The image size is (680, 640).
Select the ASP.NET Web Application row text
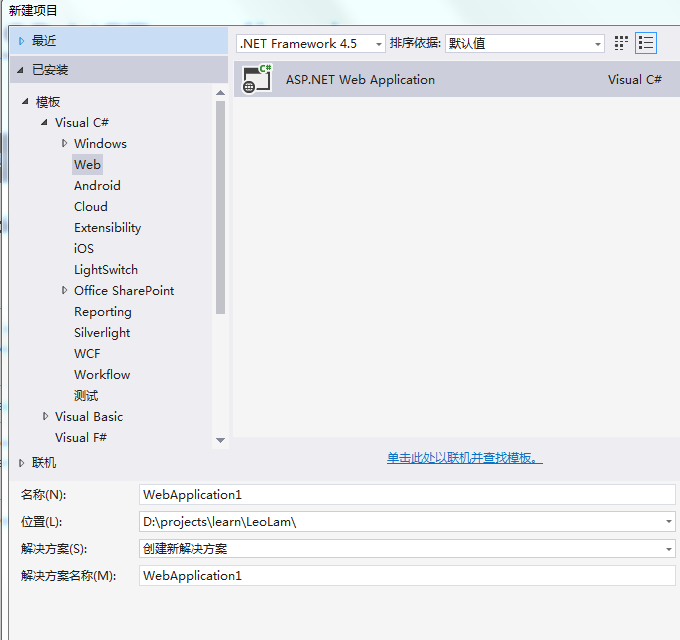pos(360,80)
